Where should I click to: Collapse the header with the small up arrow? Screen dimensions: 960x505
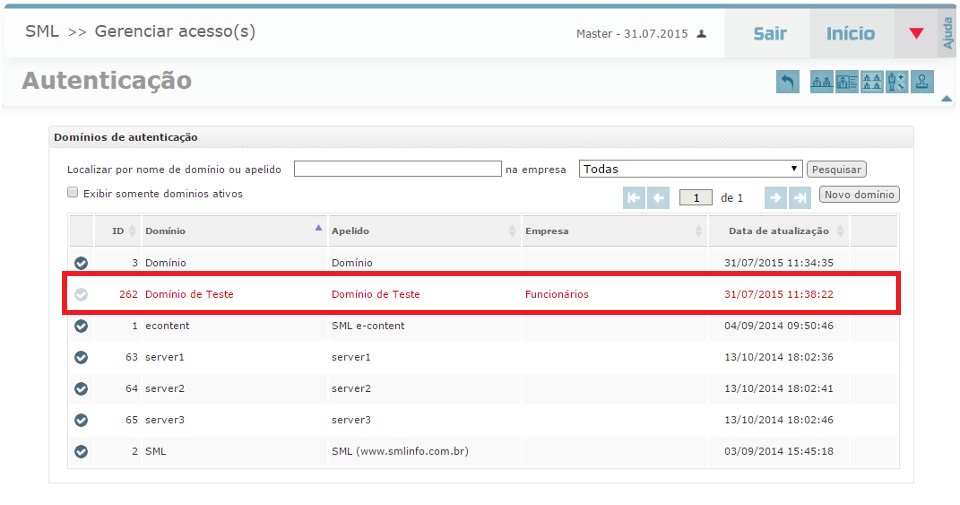(946, 98)
